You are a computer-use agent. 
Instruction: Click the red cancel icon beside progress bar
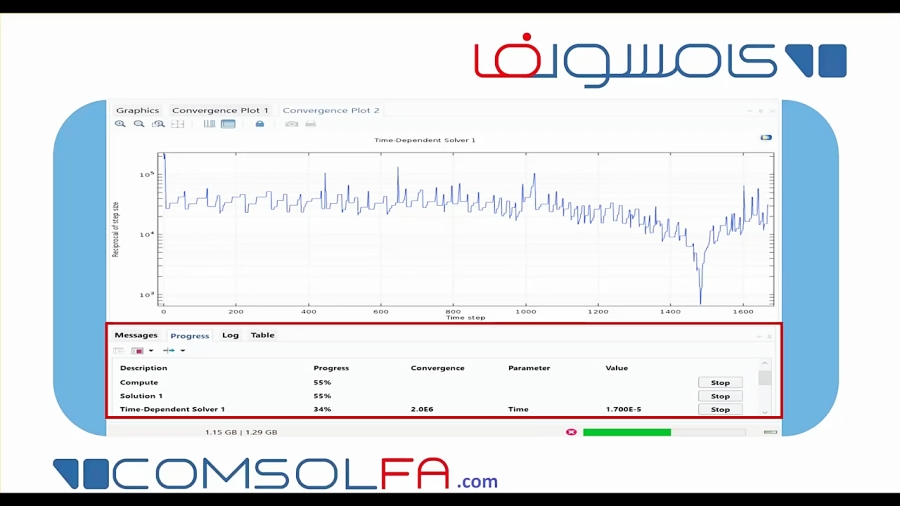pyautogui.click(x=571, y=432)
